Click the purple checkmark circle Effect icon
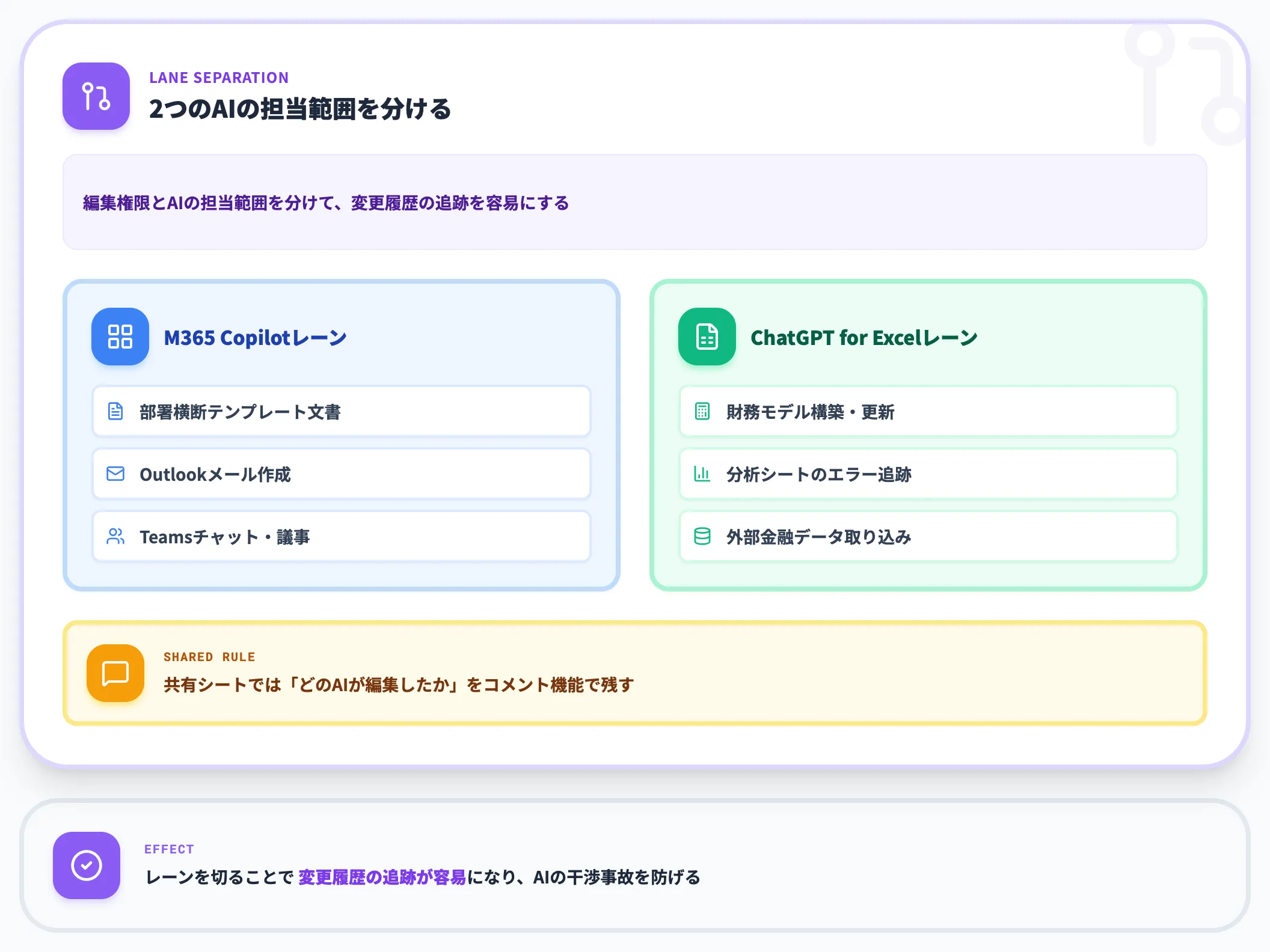This screenshot has height=952, width=1270. [x=87, y=865]
